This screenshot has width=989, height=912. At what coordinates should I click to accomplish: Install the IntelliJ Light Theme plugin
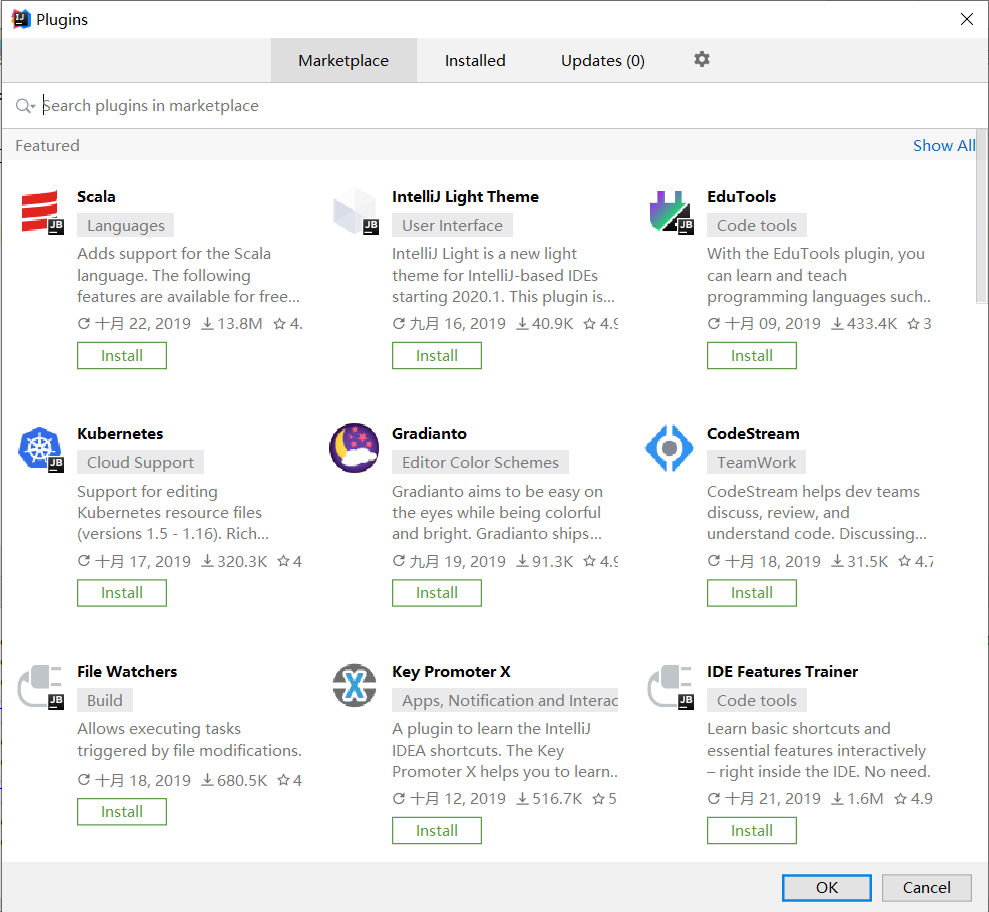pos(436,356)
